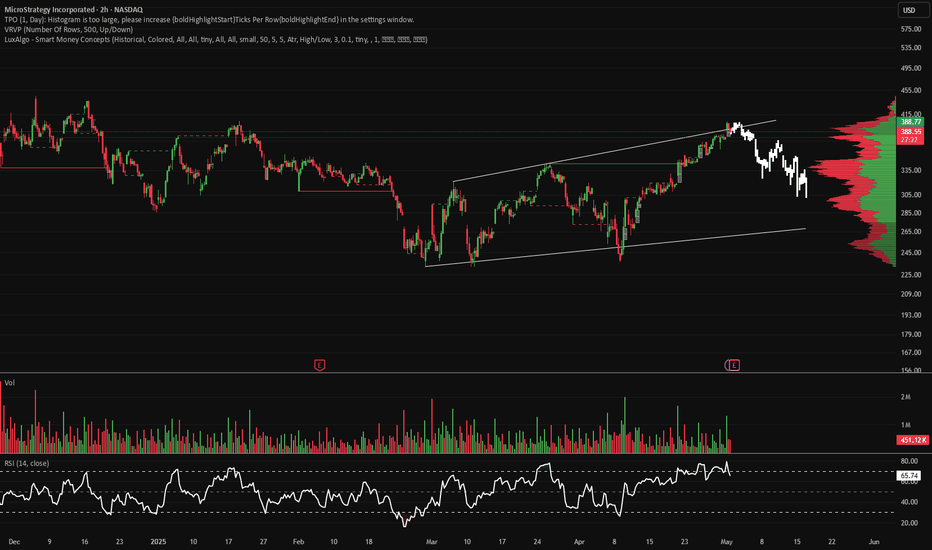The image size is (932, 550).
Task: Select the white 65.74 RSI value tag
Action: tap(910, 476)
